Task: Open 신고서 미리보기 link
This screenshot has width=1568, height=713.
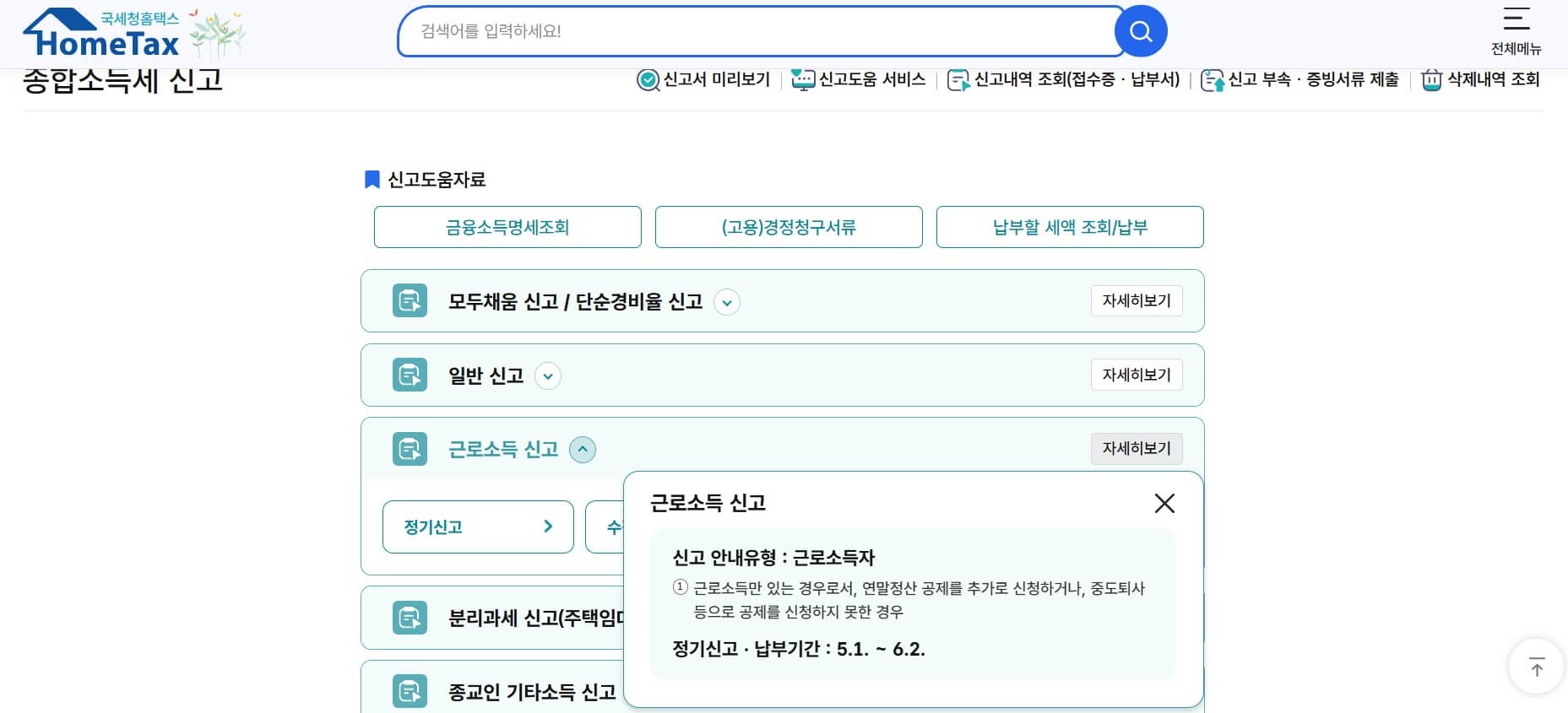Action: click(716, 79)
